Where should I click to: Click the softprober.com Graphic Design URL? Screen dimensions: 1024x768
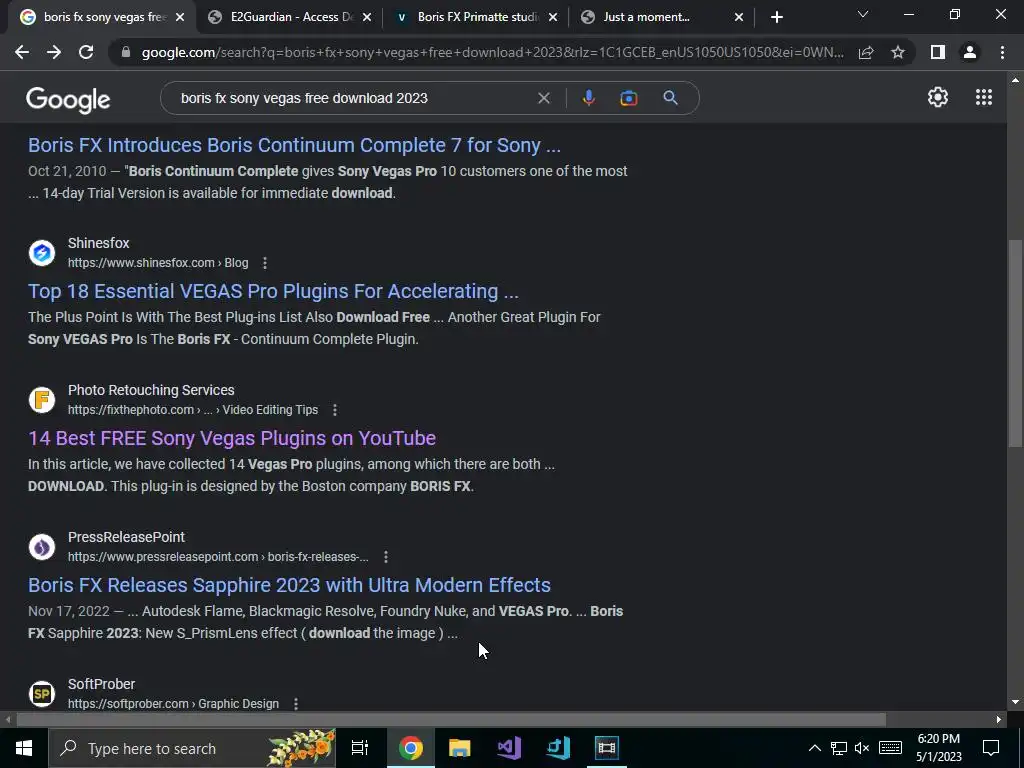coord(173,703)
